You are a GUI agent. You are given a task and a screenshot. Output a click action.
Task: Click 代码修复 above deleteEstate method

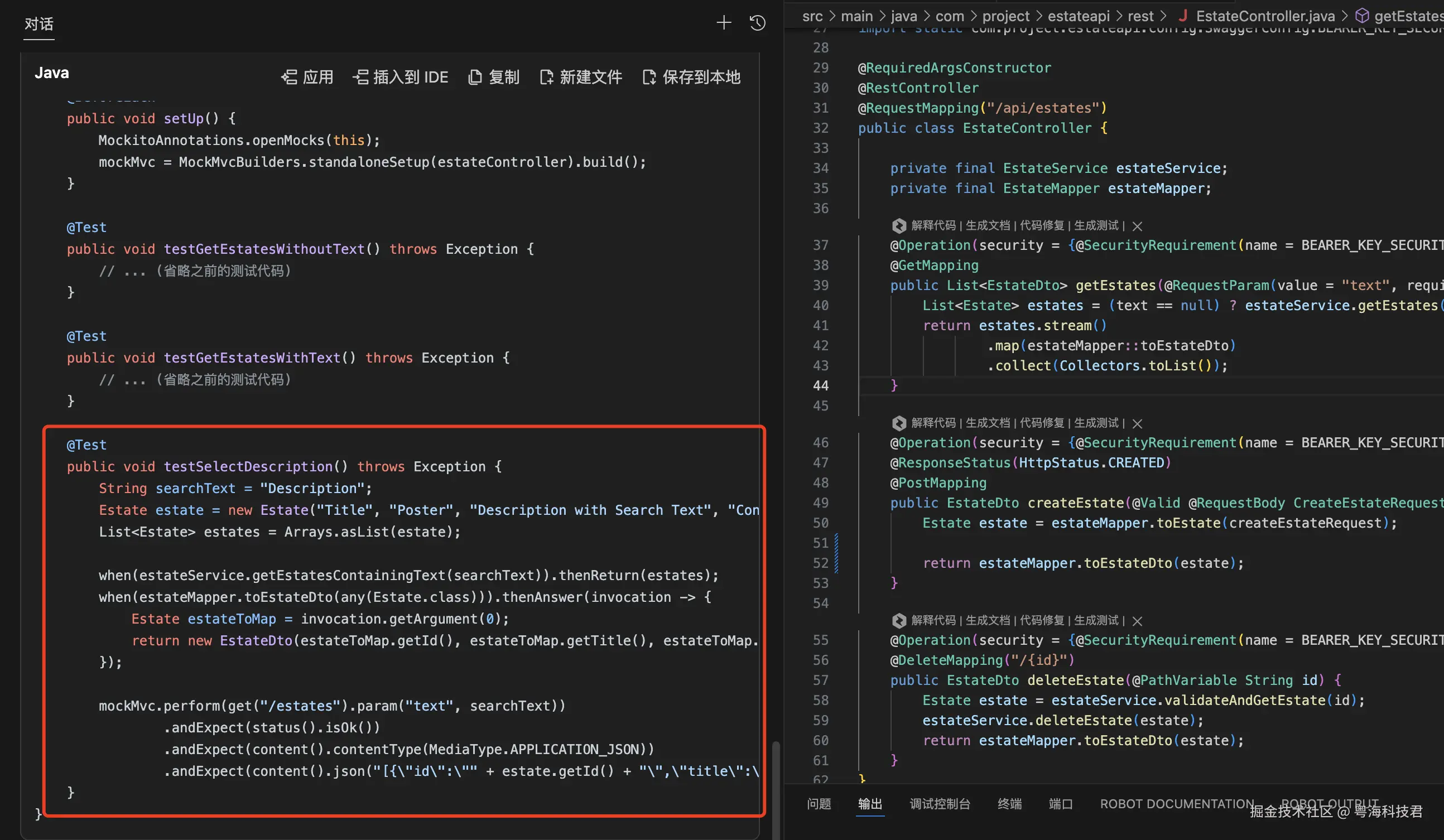pyautogui.click(x=1042, y=621)
